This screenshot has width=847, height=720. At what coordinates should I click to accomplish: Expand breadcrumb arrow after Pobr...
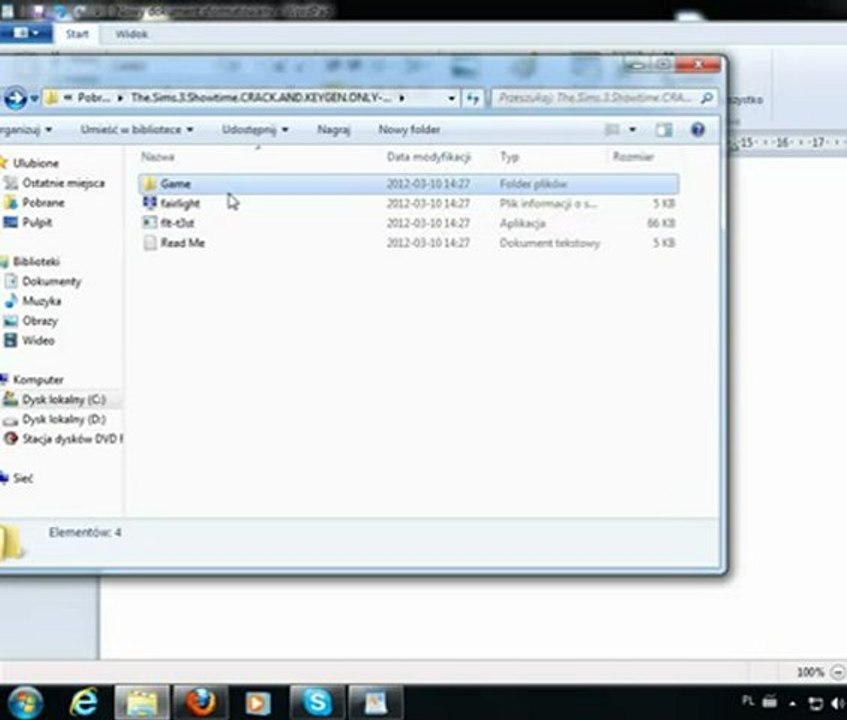(x=120, y=98)
